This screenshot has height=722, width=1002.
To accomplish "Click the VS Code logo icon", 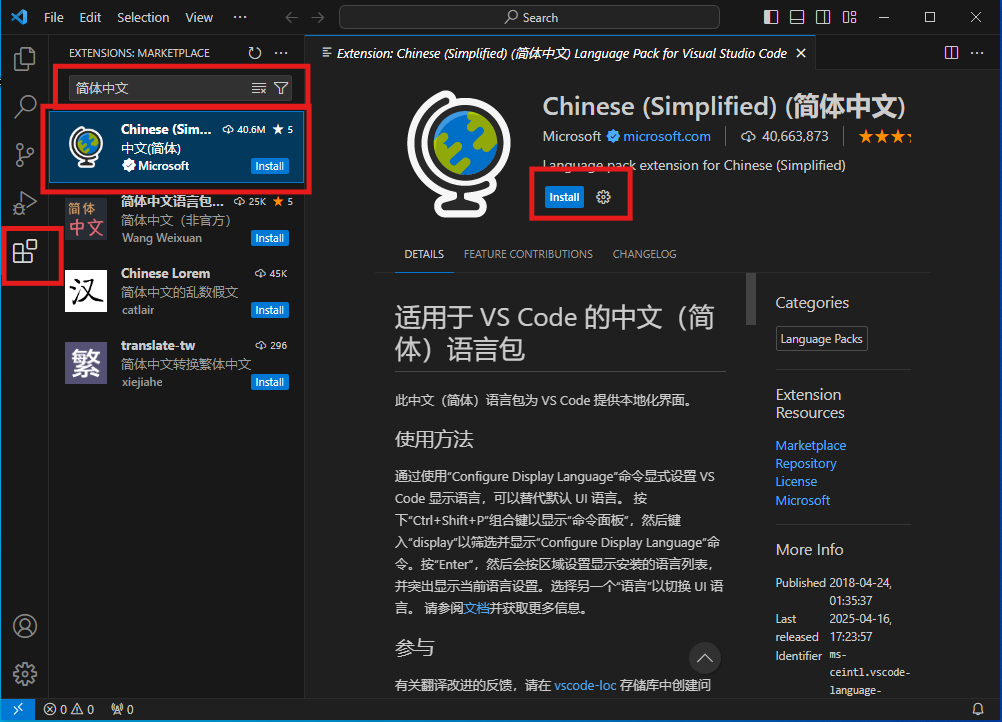I will (x=19, y=17).
